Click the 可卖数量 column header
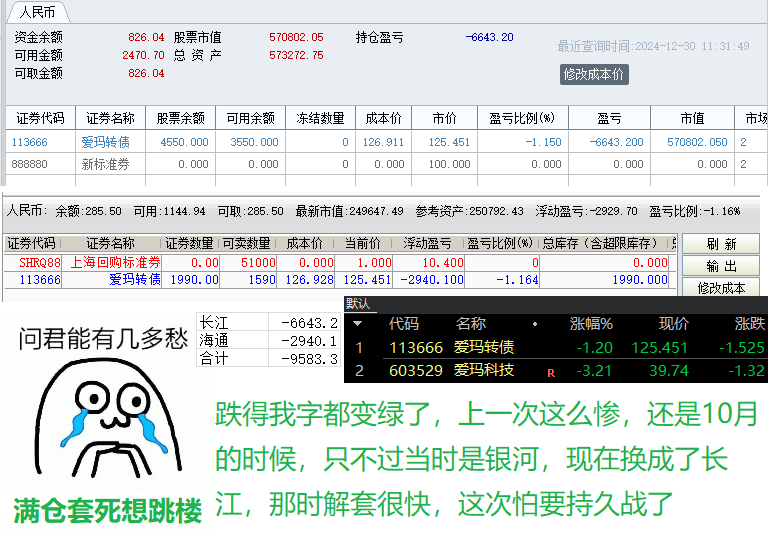The height and width of the screenshot is (544, 768). click(247, 243)
